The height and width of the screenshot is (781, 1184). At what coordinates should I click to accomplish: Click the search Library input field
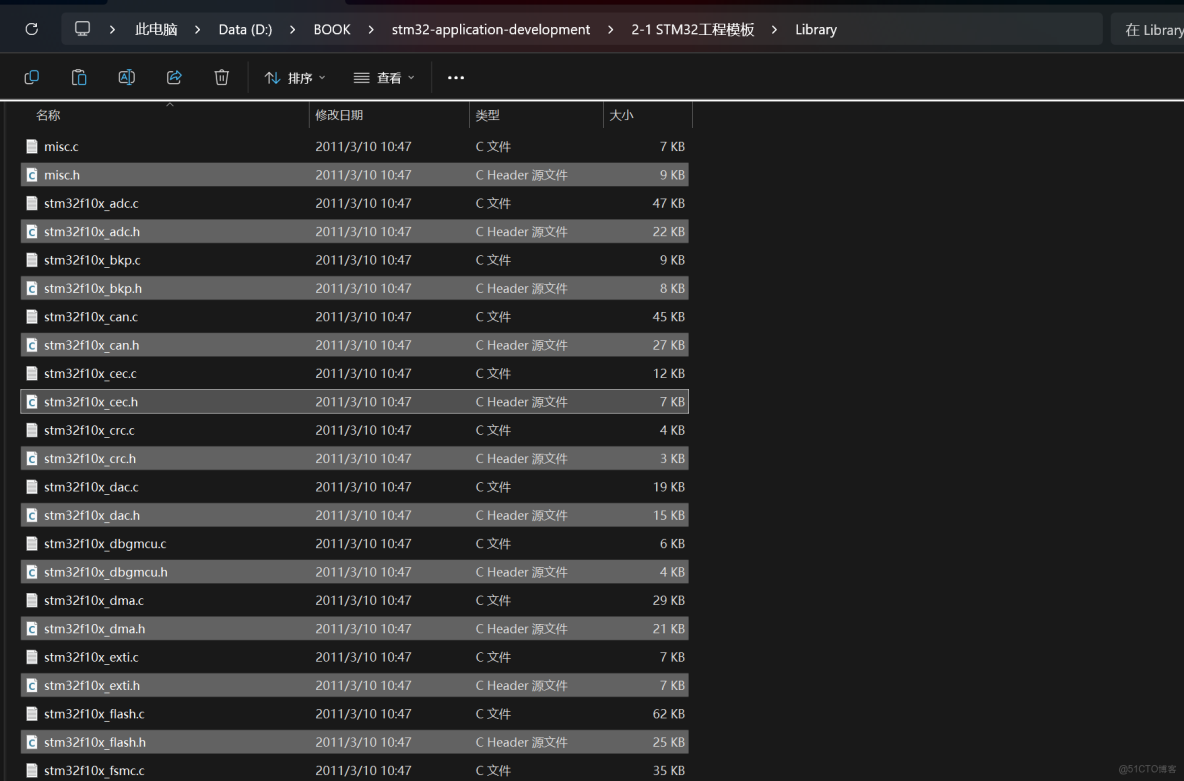click(x=1148, y=29)
